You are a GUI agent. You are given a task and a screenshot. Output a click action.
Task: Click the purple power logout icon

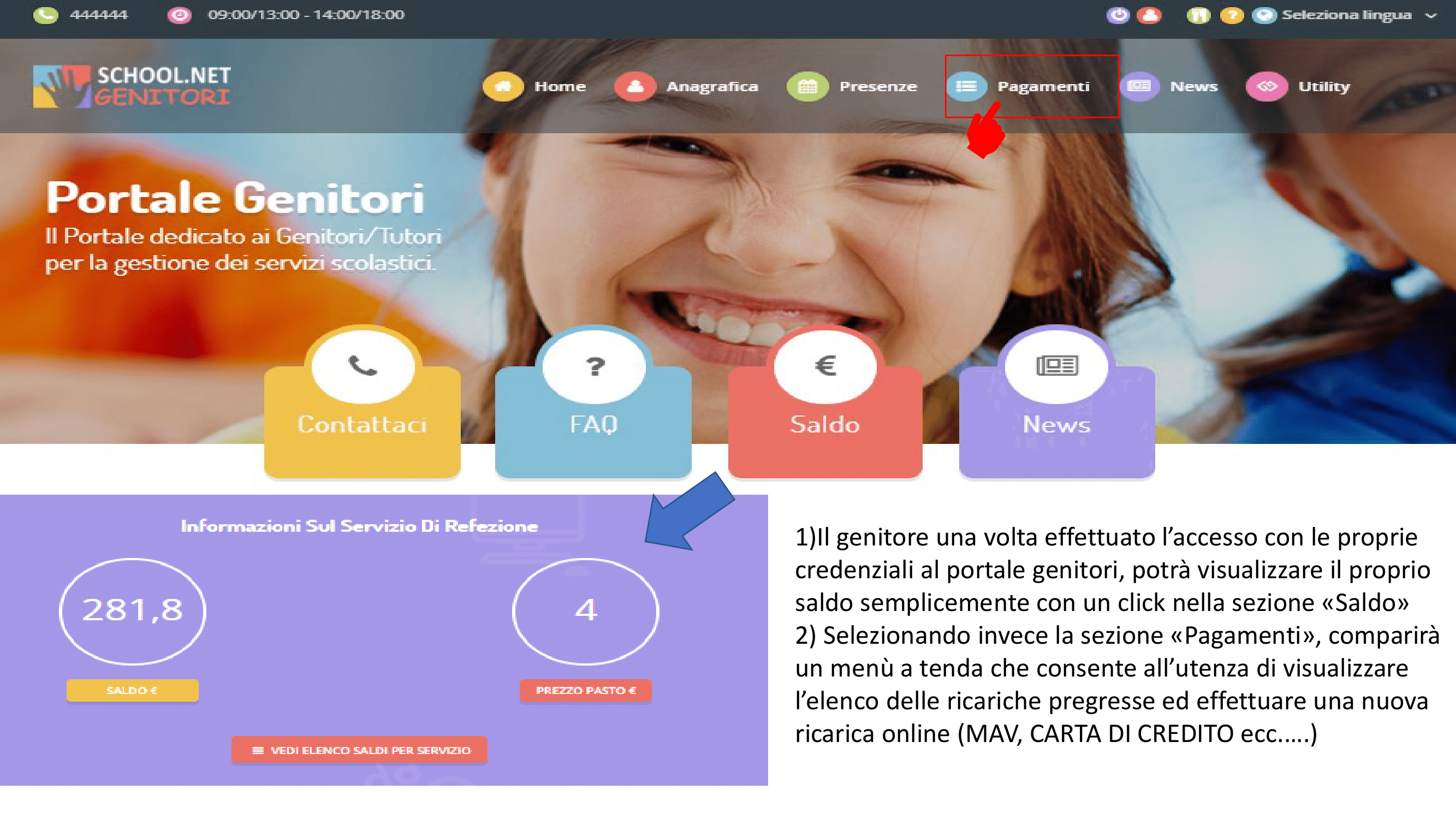1118,15
